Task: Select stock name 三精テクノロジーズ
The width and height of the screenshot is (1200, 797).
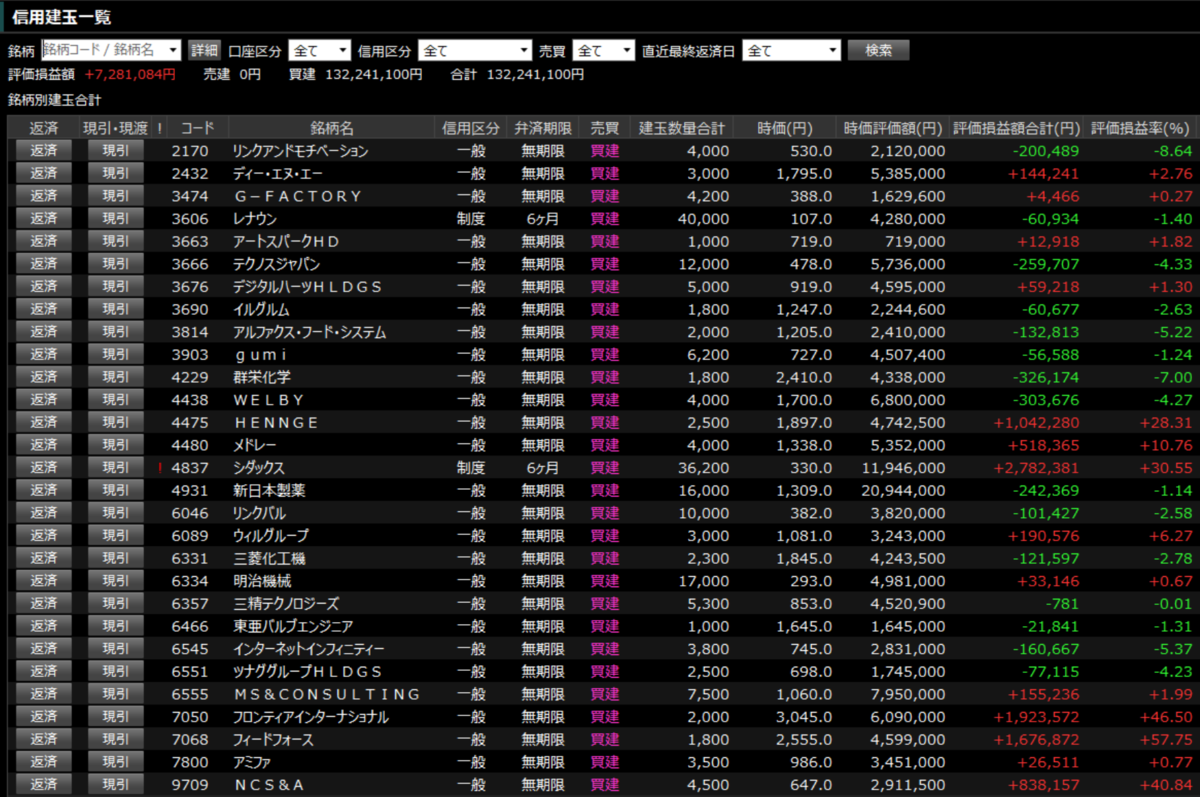Action: point(285,603)
